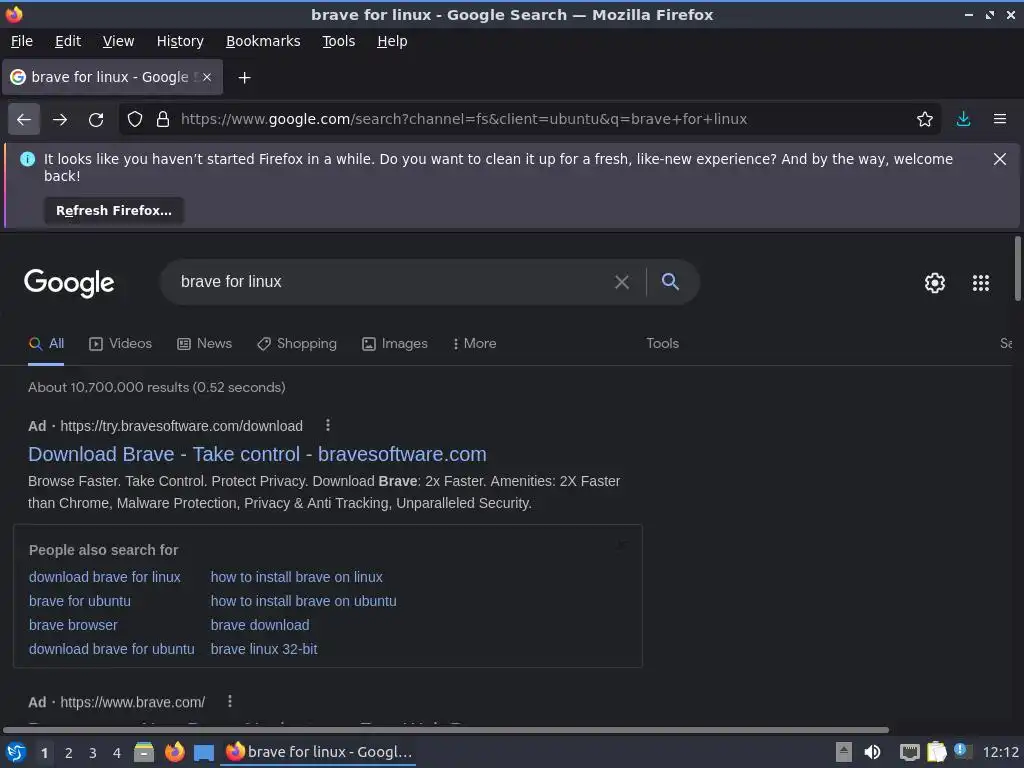Search 'how to install brave on linux'
Viewport: 1024px width, 768px height.
(296, 577)
